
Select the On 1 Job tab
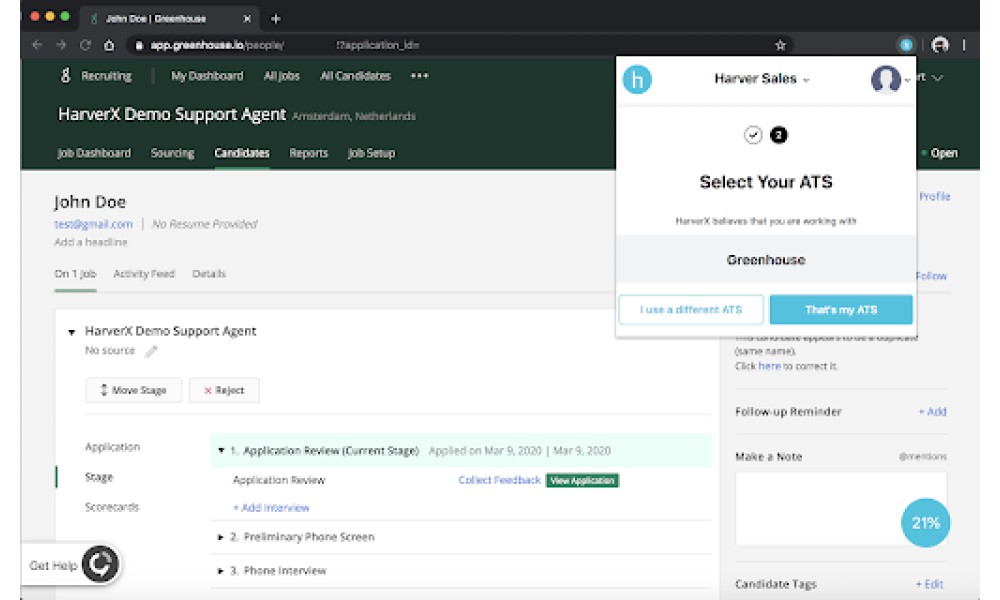coord(75,274)
